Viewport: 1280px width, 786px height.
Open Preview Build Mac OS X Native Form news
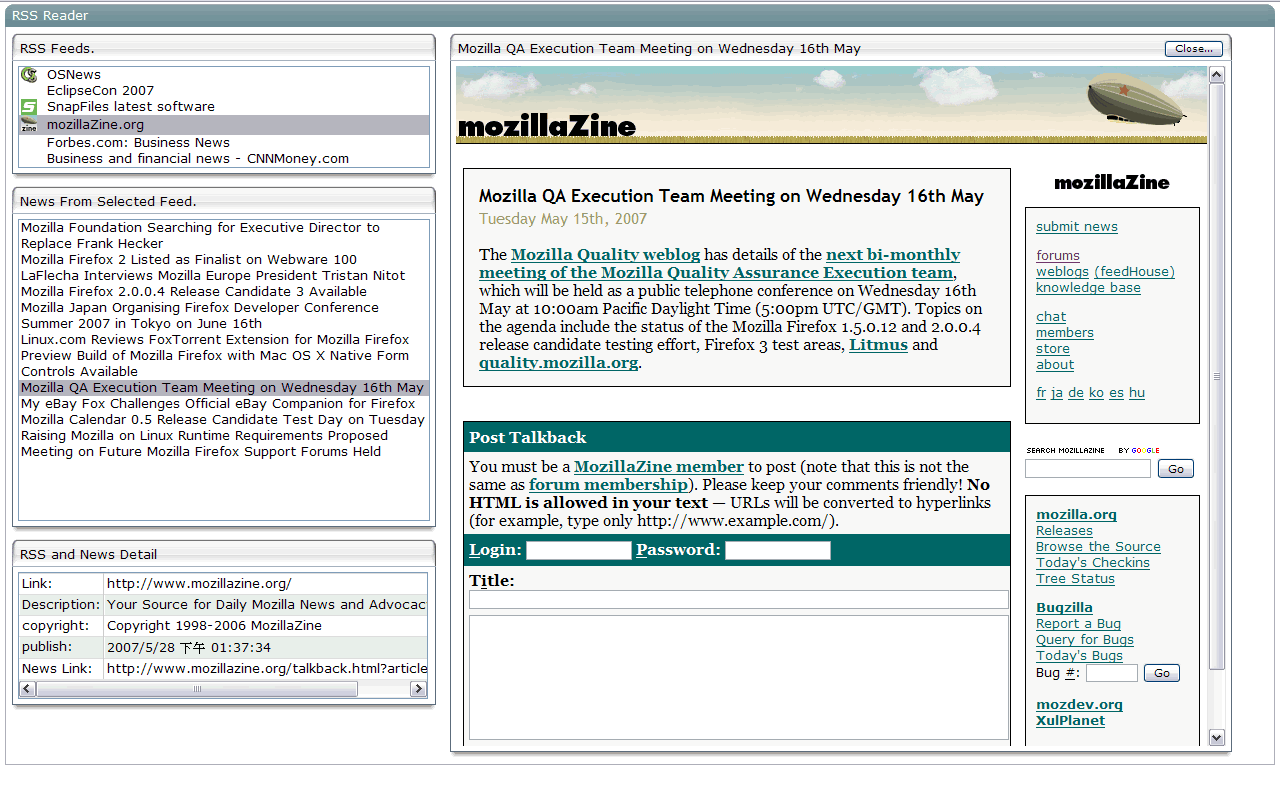click(x=224, y=364)
